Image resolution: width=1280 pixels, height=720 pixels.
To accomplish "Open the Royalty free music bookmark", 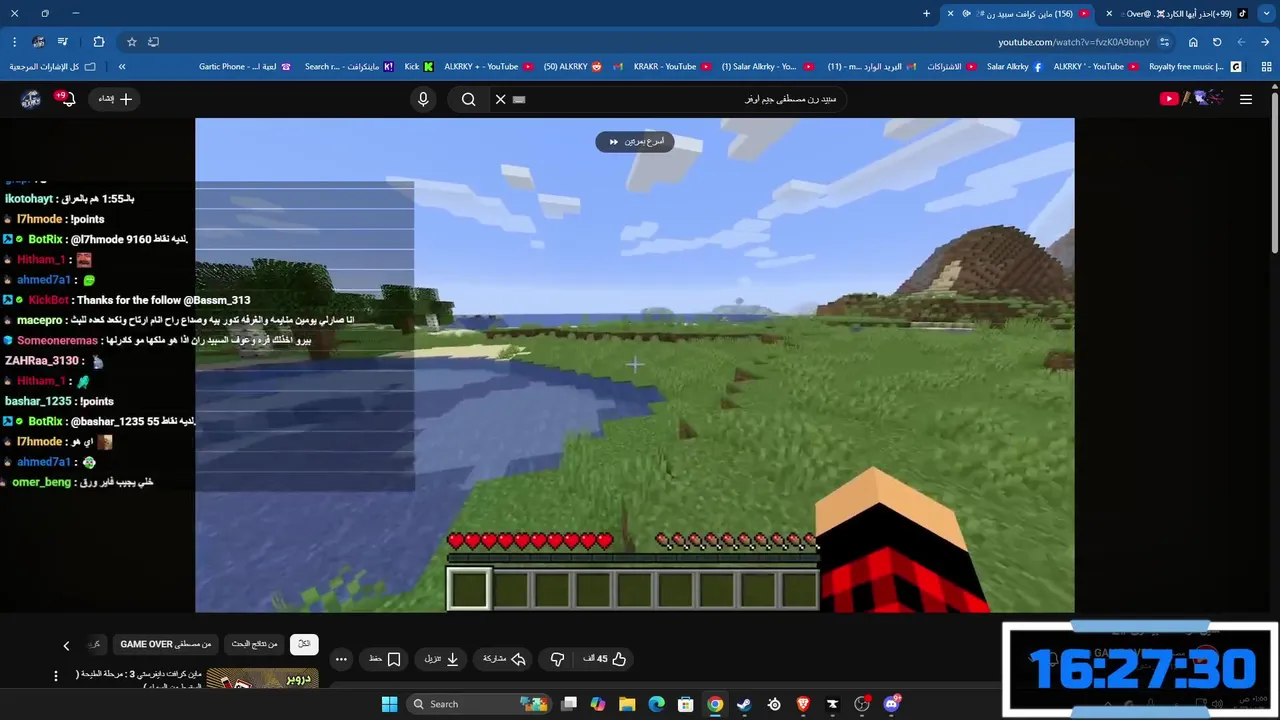I will click(1193, 67).
